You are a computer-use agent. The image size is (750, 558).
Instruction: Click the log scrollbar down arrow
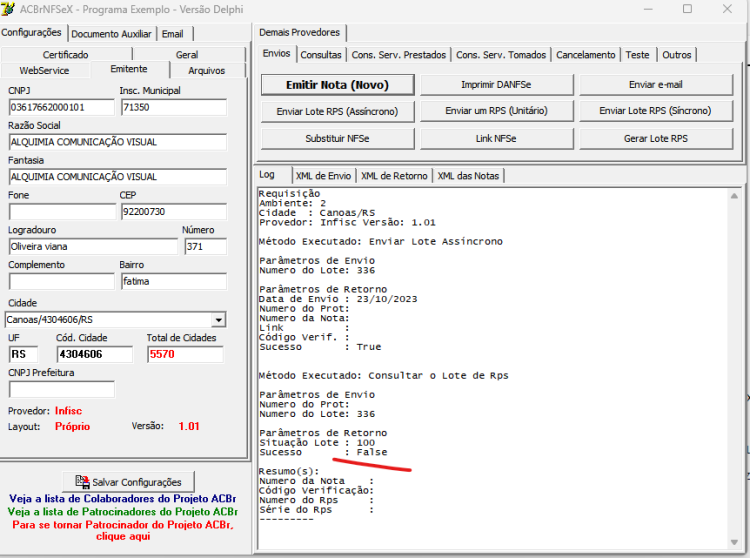click(734, 542)
